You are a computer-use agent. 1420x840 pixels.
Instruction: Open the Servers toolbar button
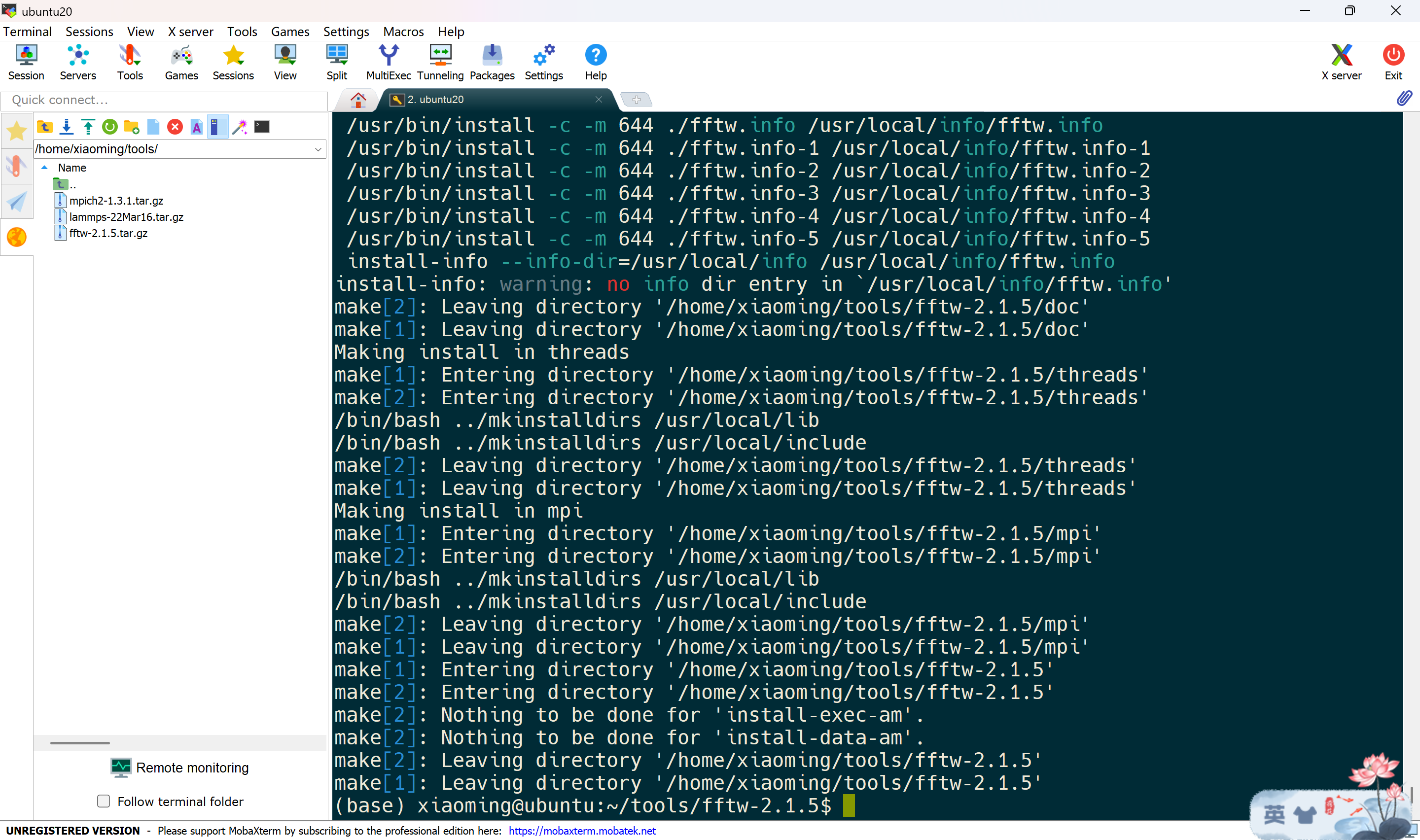pos(78,62)
